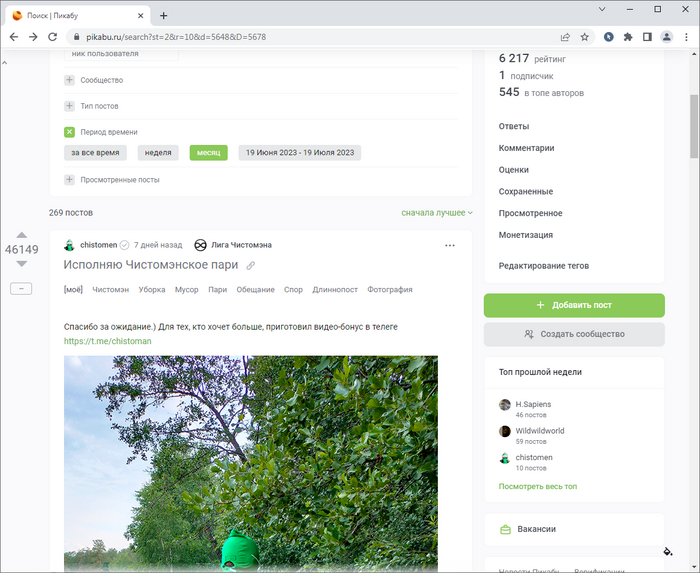Open the https://t.me/chistoman link
This screenshot has height=573, width=700.
click(108, 341)
